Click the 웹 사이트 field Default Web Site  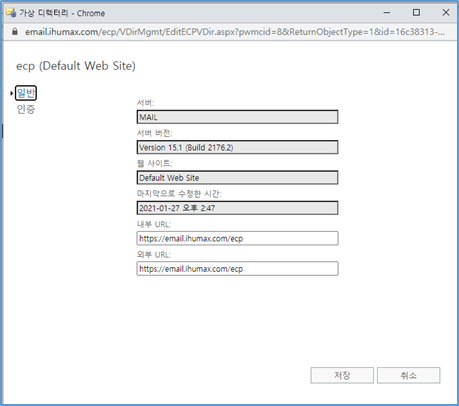point(237,178)
